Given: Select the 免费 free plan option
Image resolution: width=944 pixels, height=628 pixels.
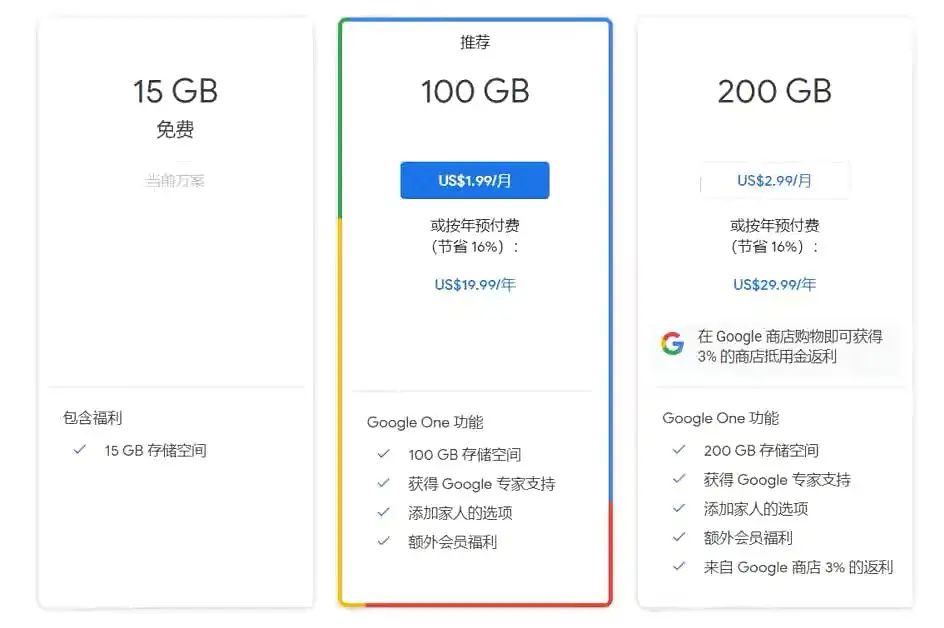Looking at the screenshot, I should (175, 128).
